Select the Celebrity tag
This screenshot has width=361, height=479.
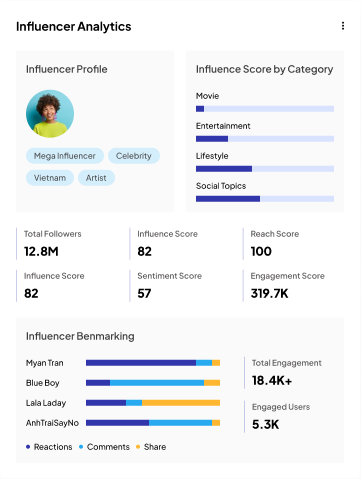pyautogui.click(x=134, y=156)
